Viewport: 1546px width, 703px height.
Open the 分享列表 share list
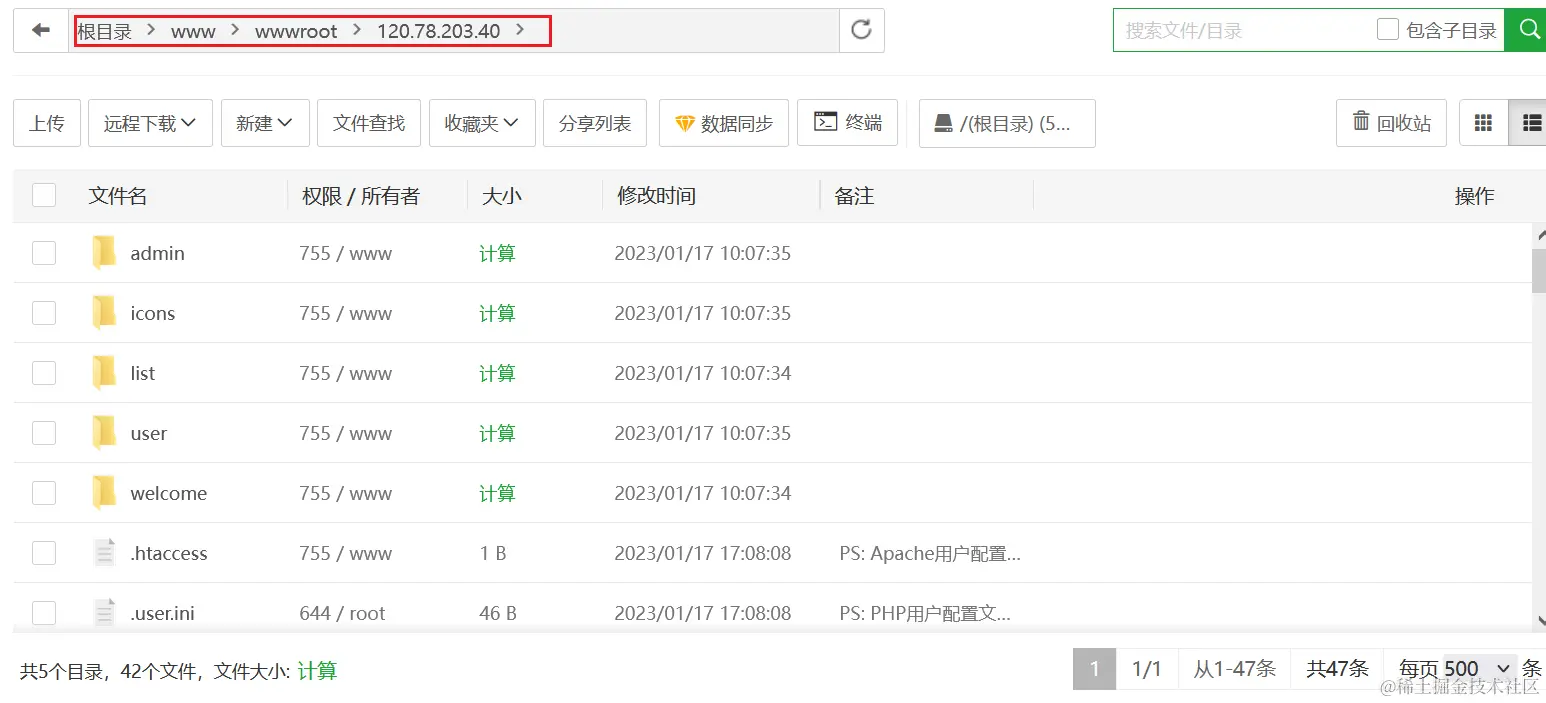(x=595, y=123)
